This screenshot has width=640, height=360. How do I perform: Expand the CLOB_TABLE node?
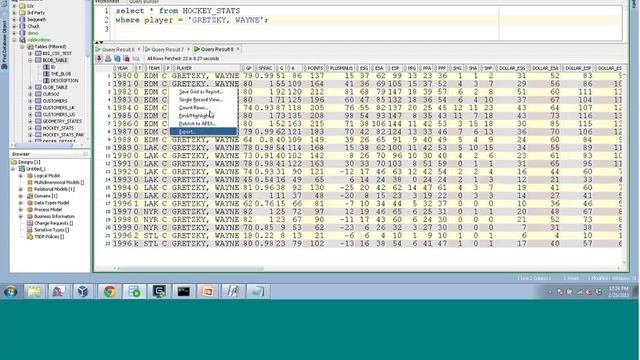pos(30,87)
